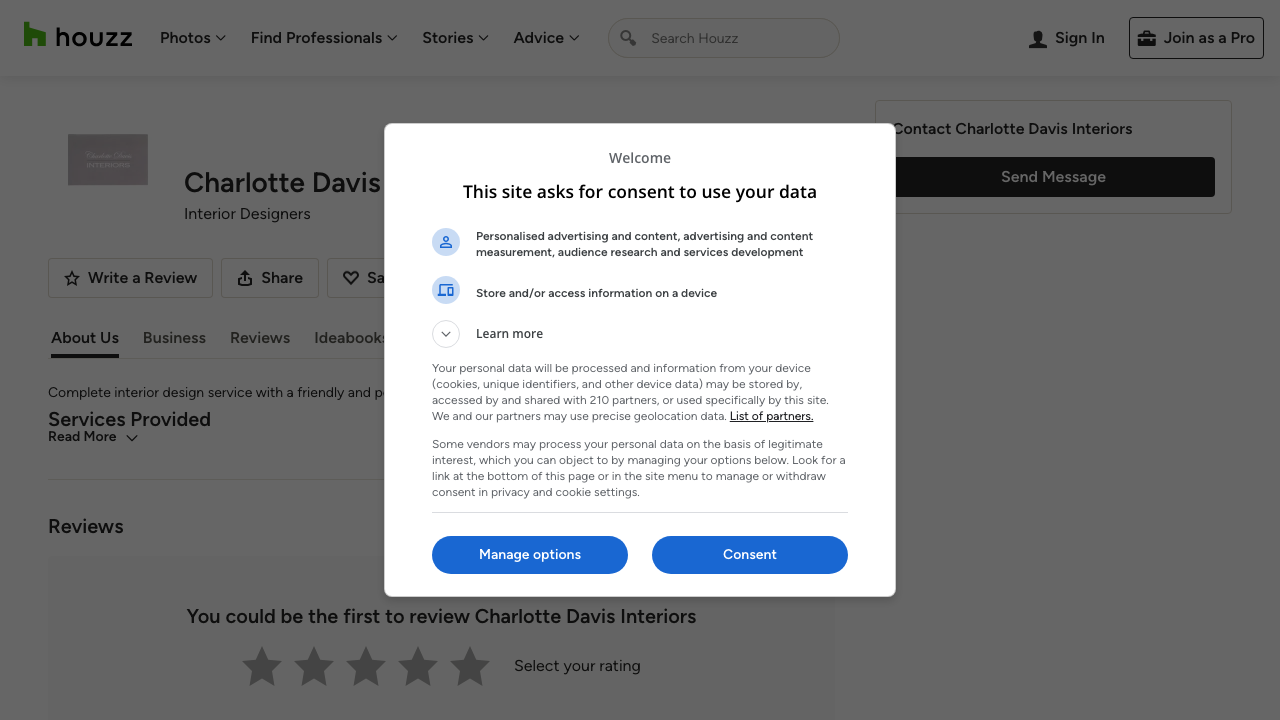1280x720 pixels.
Task: Select the first rating star
Action: pyautogui.click(x=262, y=667)
